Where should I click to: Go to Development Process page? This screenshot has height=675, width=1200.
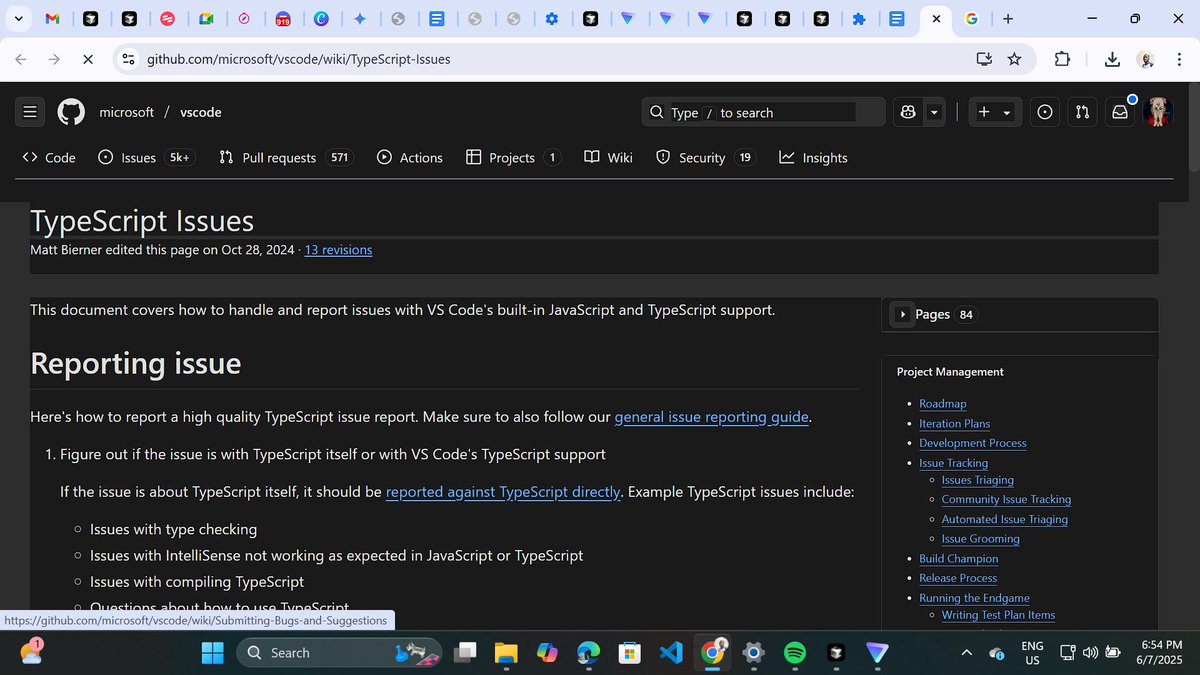point(973,443)
